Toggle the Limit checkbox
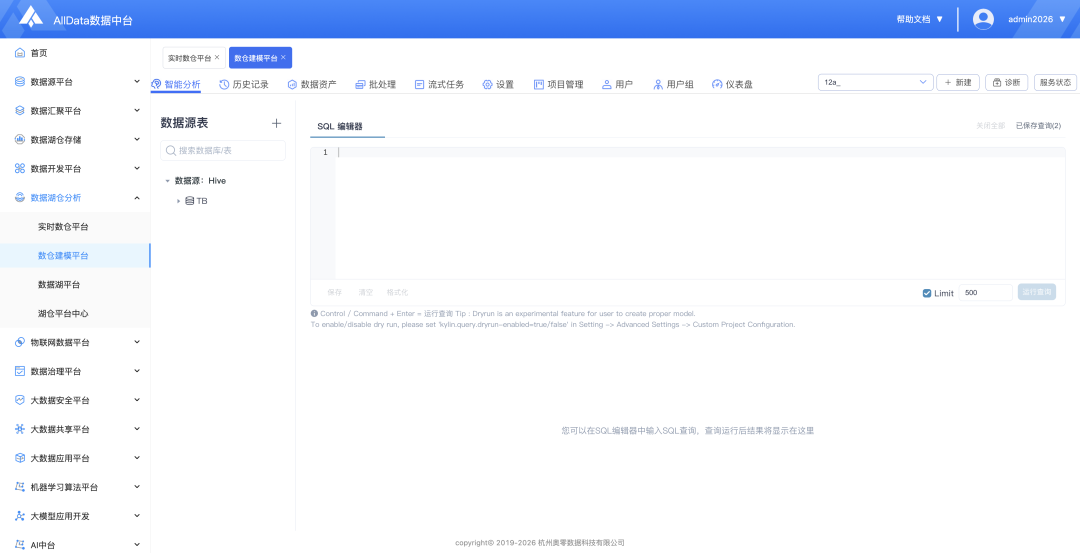 926,293
